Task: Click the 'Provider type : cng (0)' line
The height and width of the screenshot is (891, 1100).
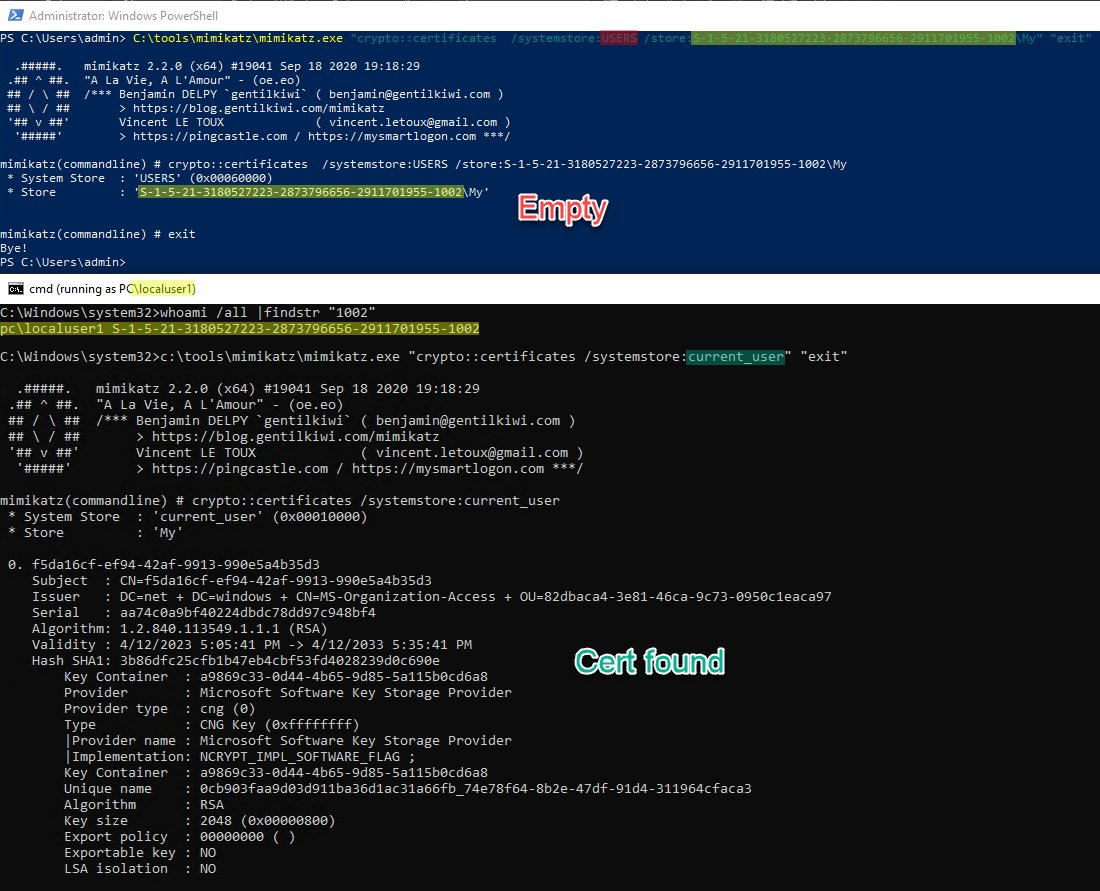Action: click(x=159, y=709)
